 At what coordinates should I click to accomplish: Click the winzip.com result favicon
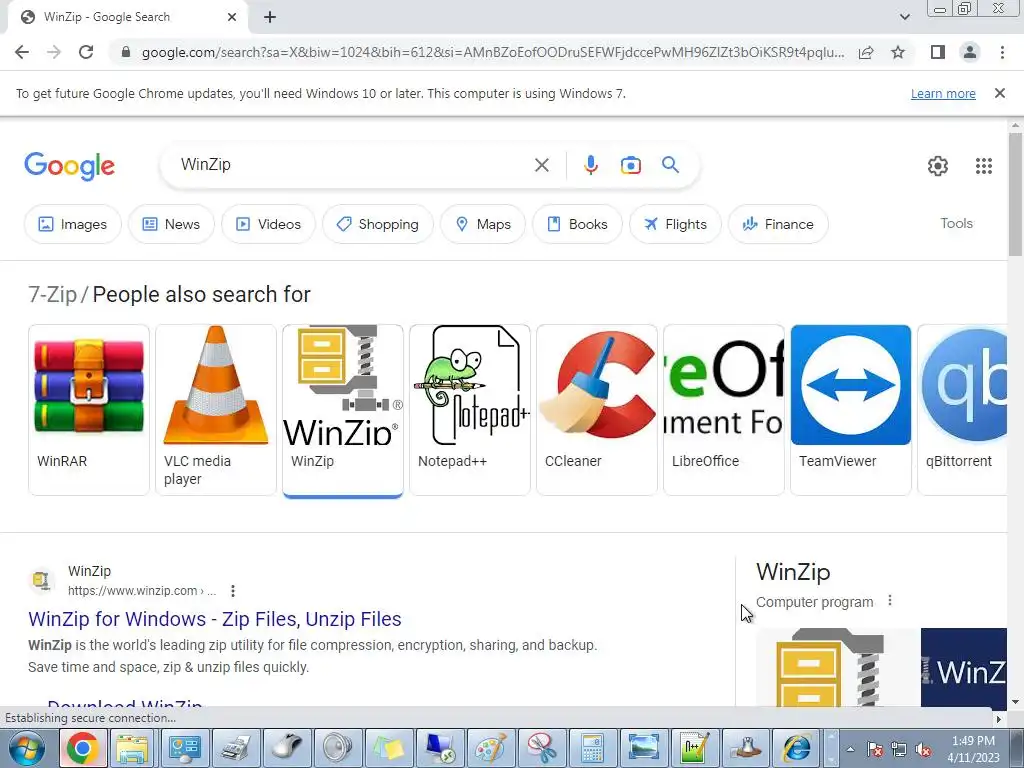[42, 580]
